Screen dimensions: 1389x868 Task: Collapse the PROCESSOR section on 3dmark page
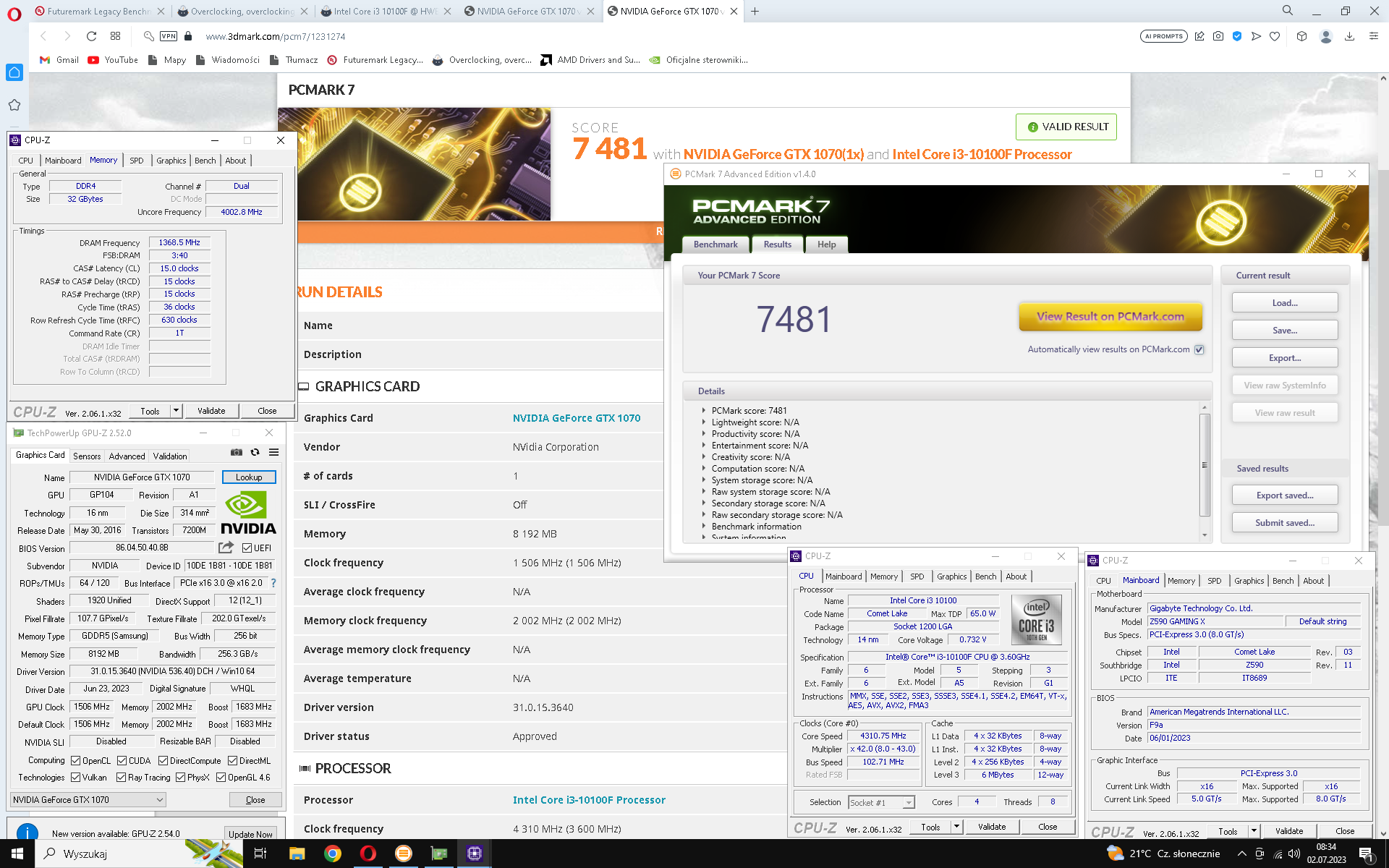click(305, 768)
